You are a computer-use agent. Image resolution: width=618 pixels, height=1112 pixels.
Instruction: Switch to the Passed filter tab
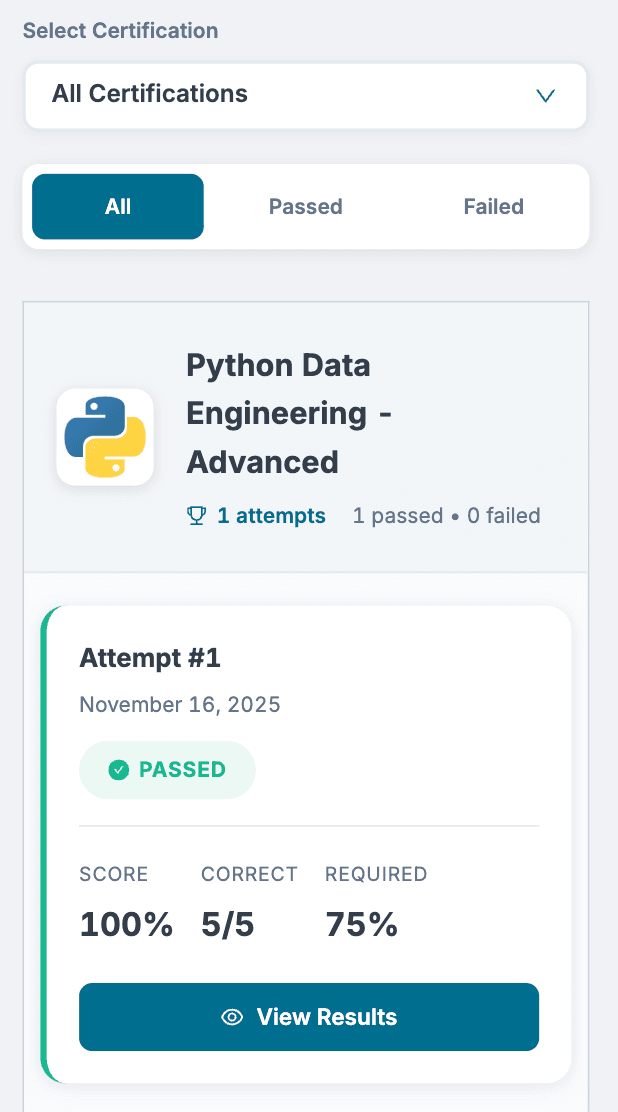click(305, 207)
